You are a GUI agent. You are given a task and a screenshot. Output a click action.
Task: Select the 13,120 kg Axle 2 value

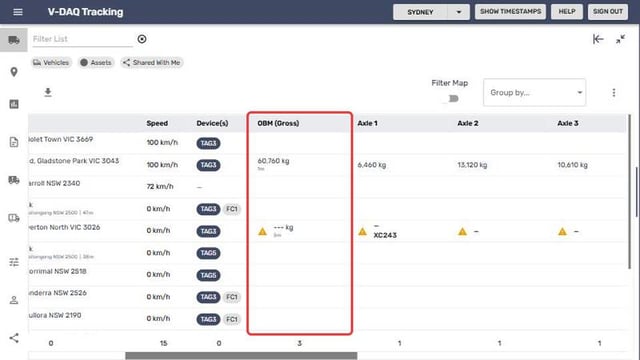tap(472, 165)
